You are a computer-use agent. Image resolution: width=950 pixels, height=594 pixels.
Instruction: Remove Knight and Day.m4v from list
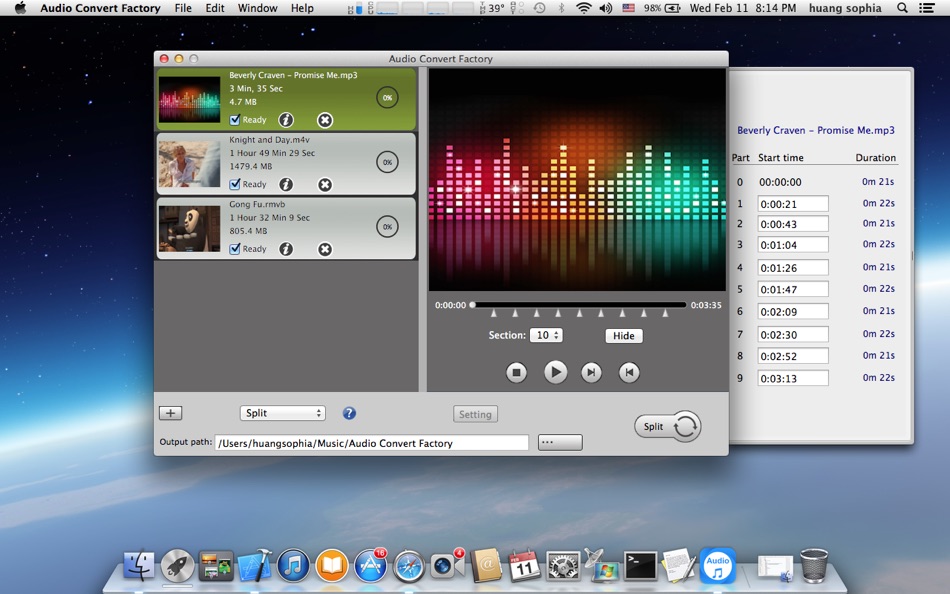click(x=325, y=184)
